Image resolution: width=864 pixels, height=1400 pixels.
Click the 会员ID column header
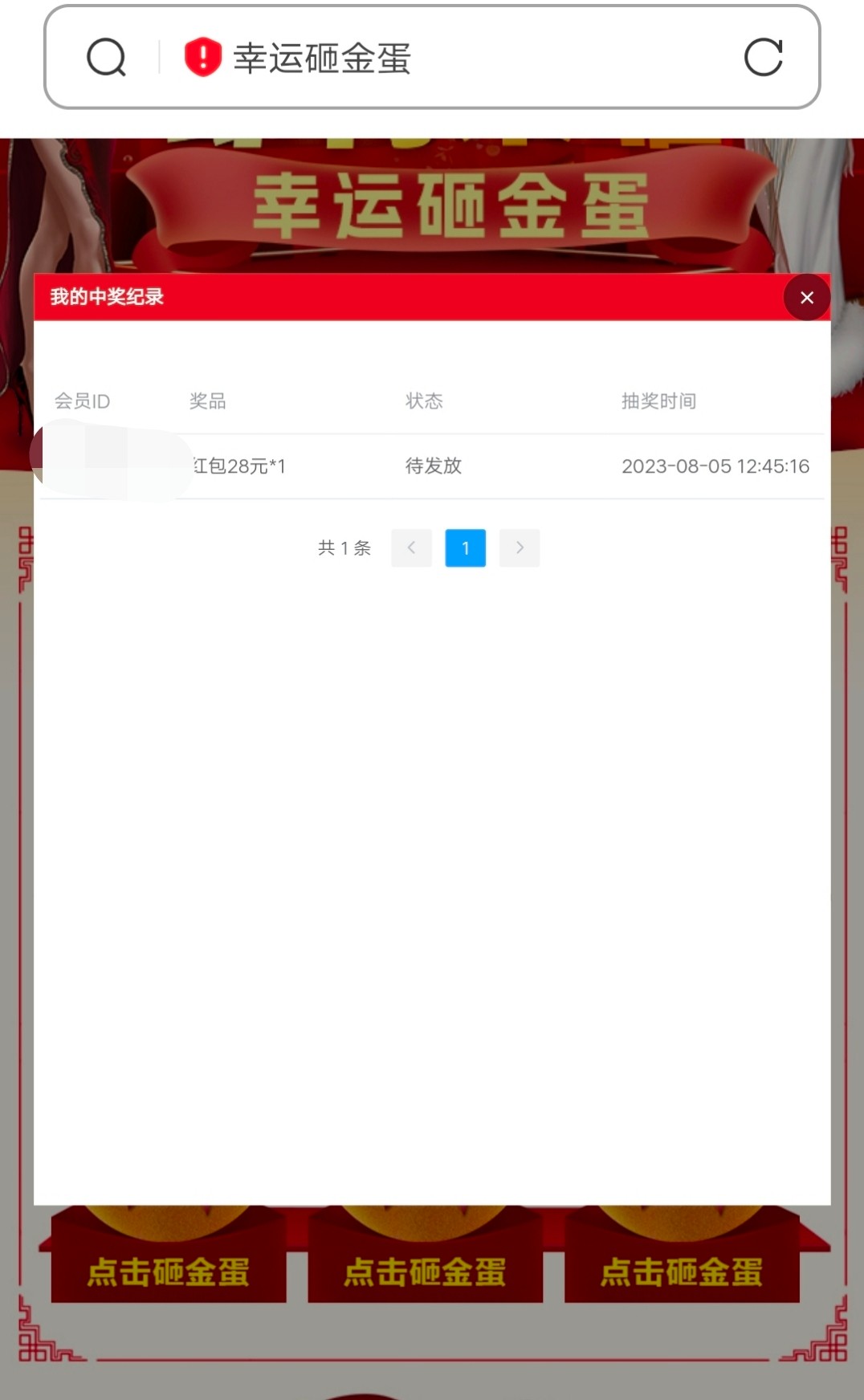82,401
